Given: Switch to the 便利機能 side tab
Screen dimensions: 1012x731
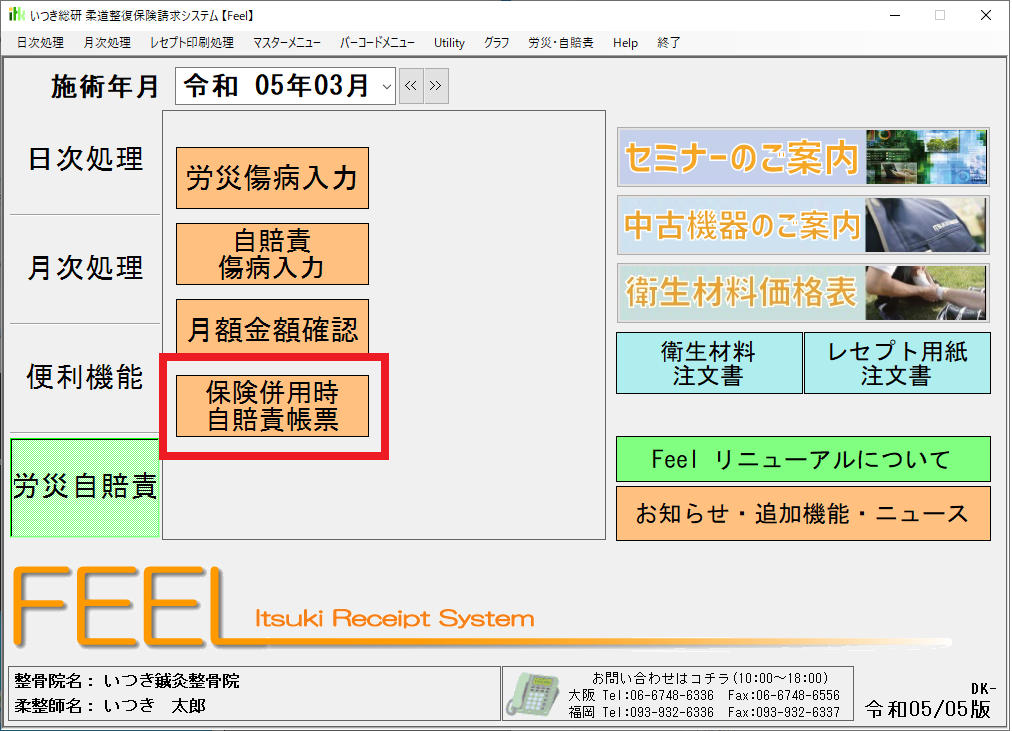Looking at the screenshot, I should point(85,378).
